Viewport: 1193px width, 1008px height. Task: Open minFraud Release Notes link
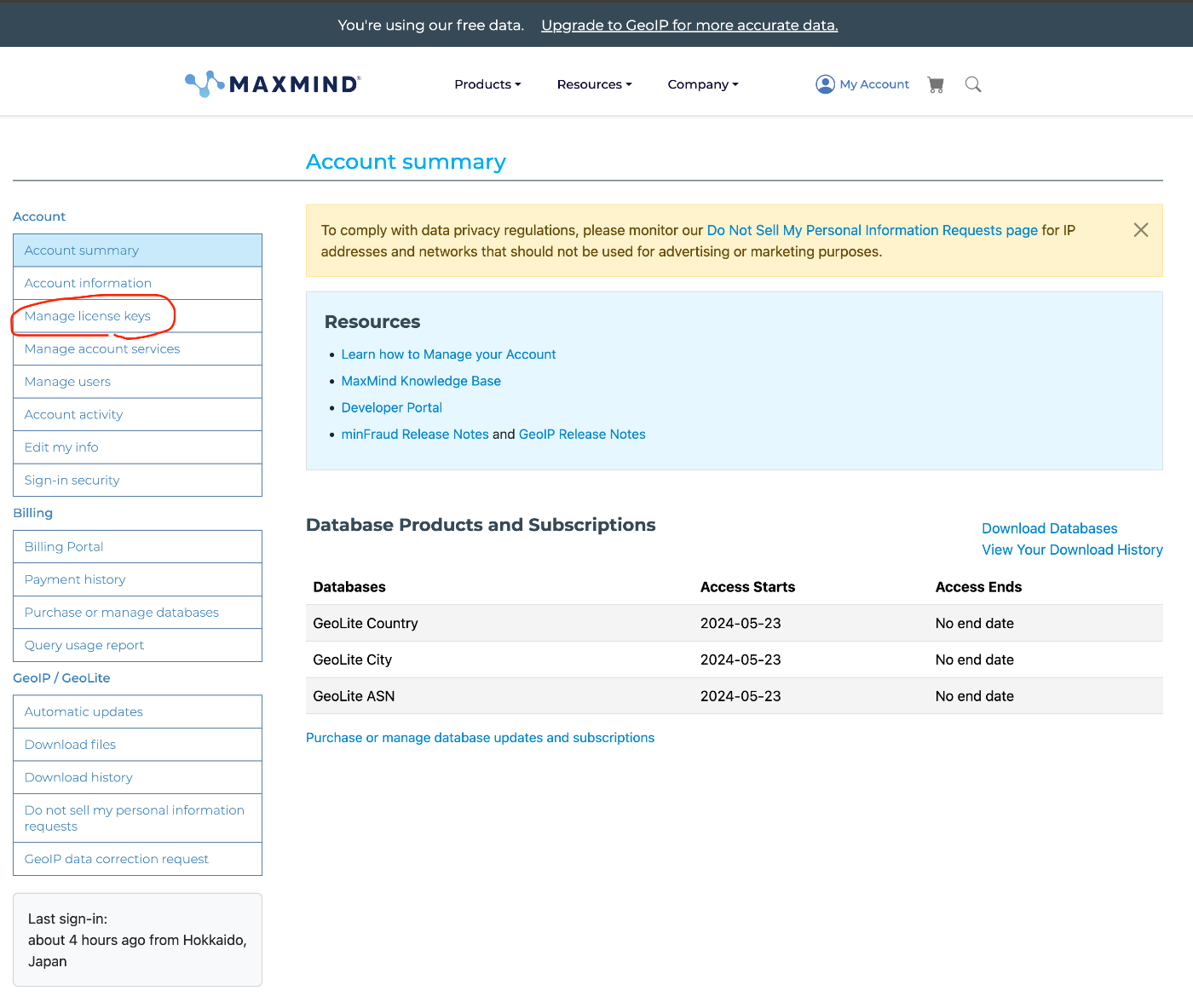415,435
